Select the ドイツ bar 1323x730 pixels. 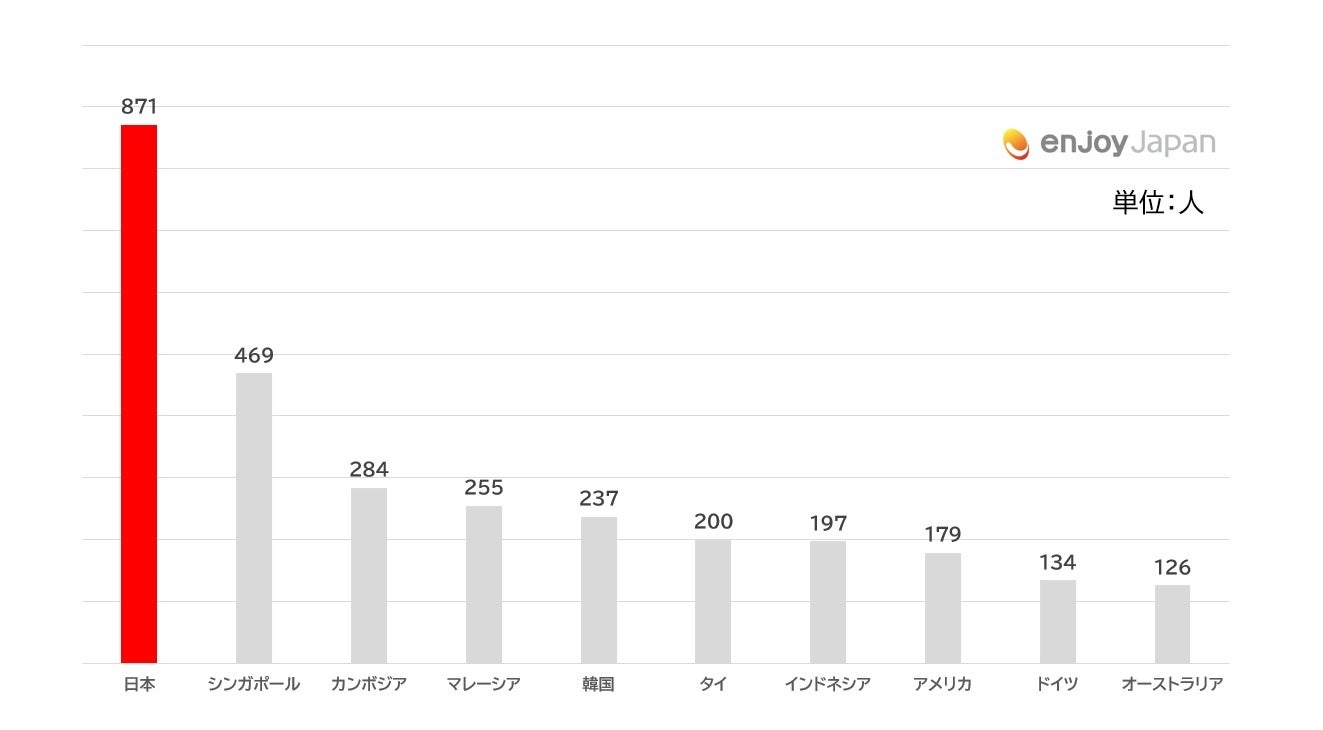[x=1058, y=621]
